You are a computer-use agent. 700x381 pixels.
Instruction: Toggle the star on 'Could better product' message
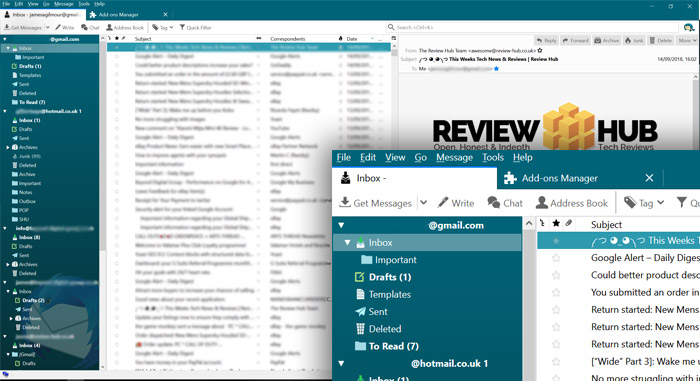pyautogui.click(x=556, y=275)
